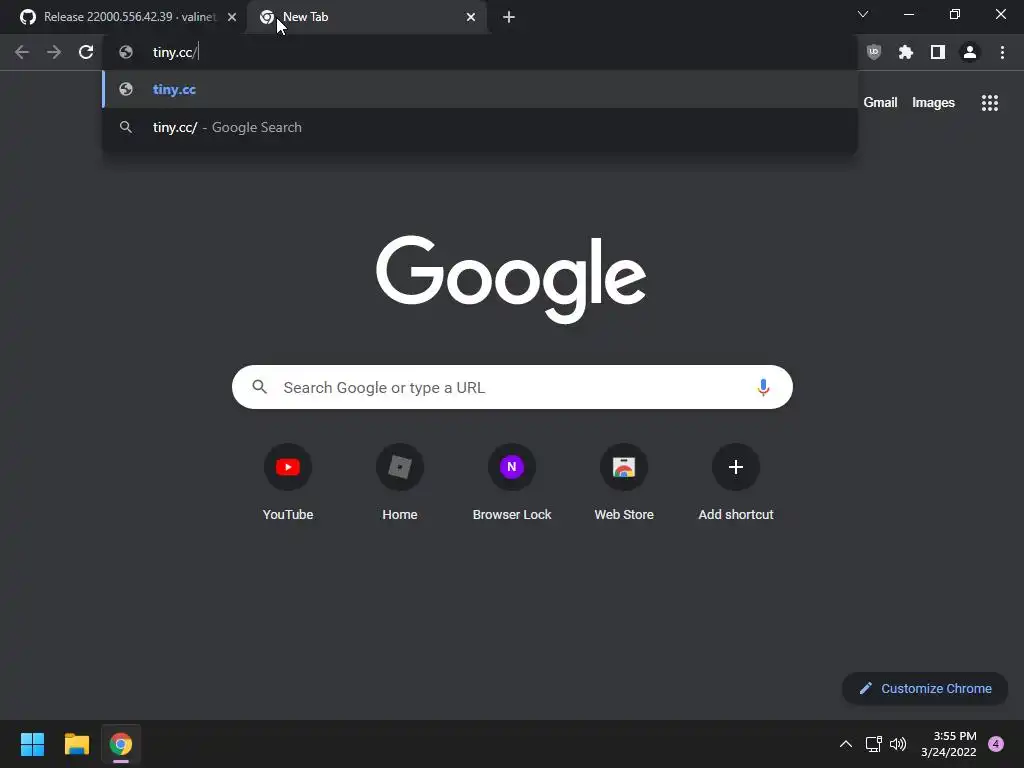Image resolution: width=1024 pixels, height=768 pixels.
Task: Click Customize Chrome button
Action: 925,688
